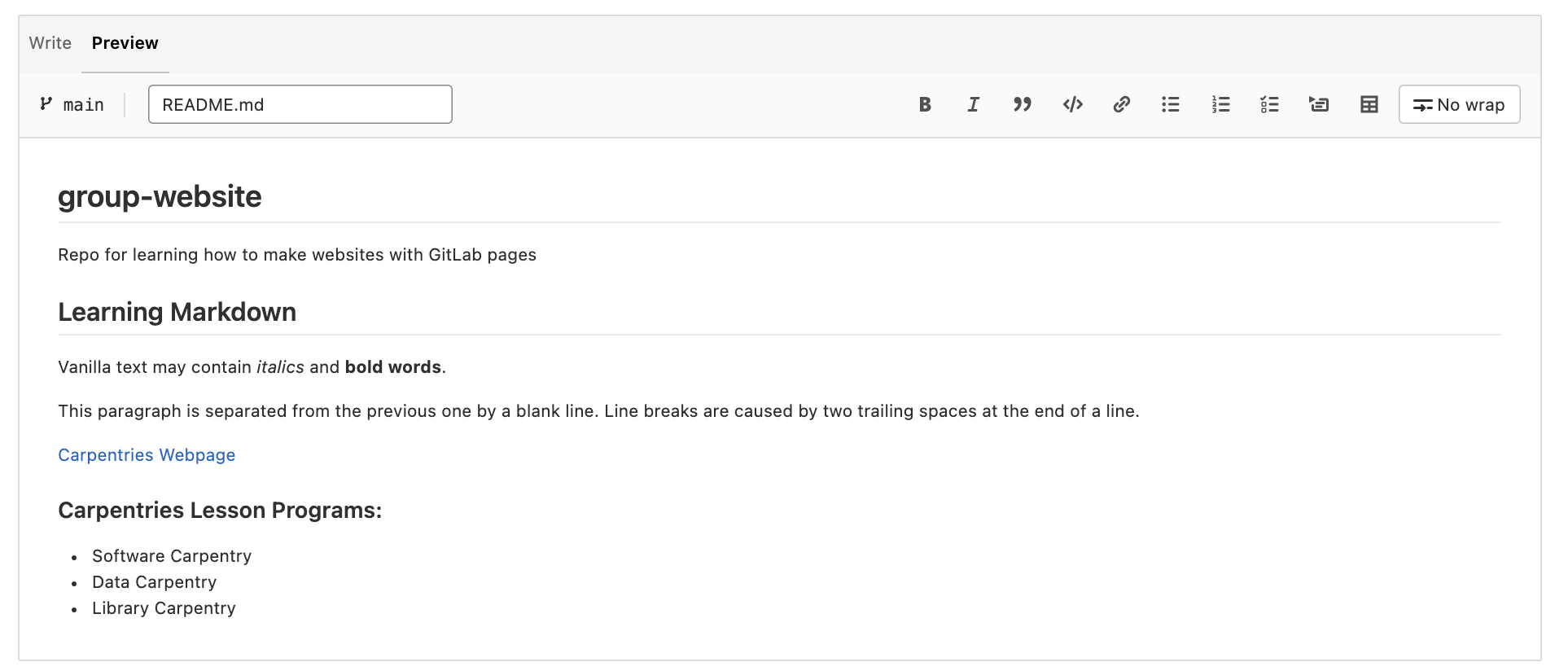This screenshot has height=671, width=1568.
Task: Toggle the No wrap setting
Action: click(x=1459, y=104)
